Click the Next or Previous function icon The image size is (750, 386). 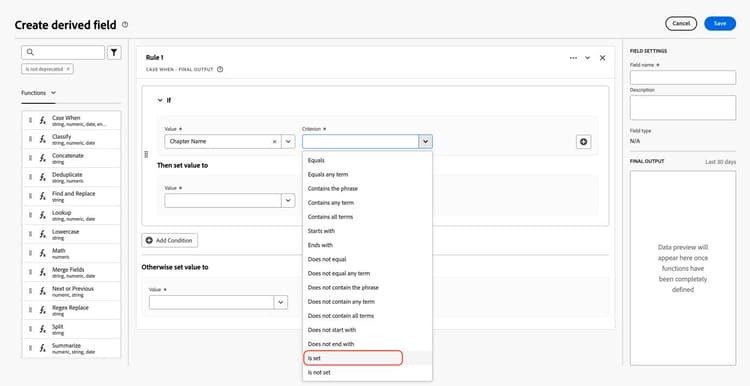43,291
